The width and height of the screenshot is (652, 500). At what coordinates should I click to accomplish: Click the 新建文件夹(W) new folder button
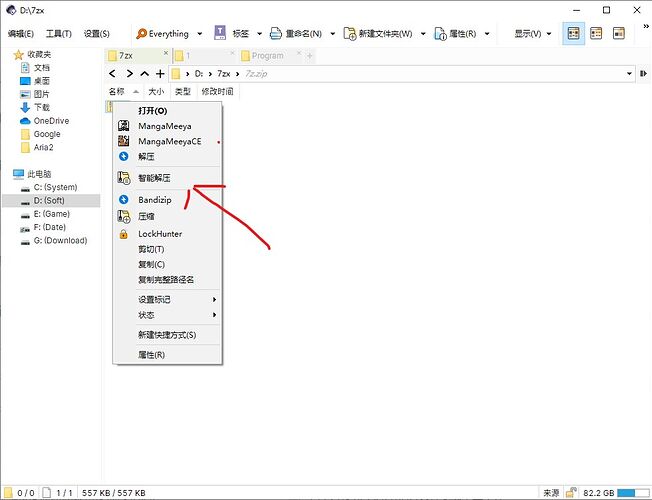(378, 34)
